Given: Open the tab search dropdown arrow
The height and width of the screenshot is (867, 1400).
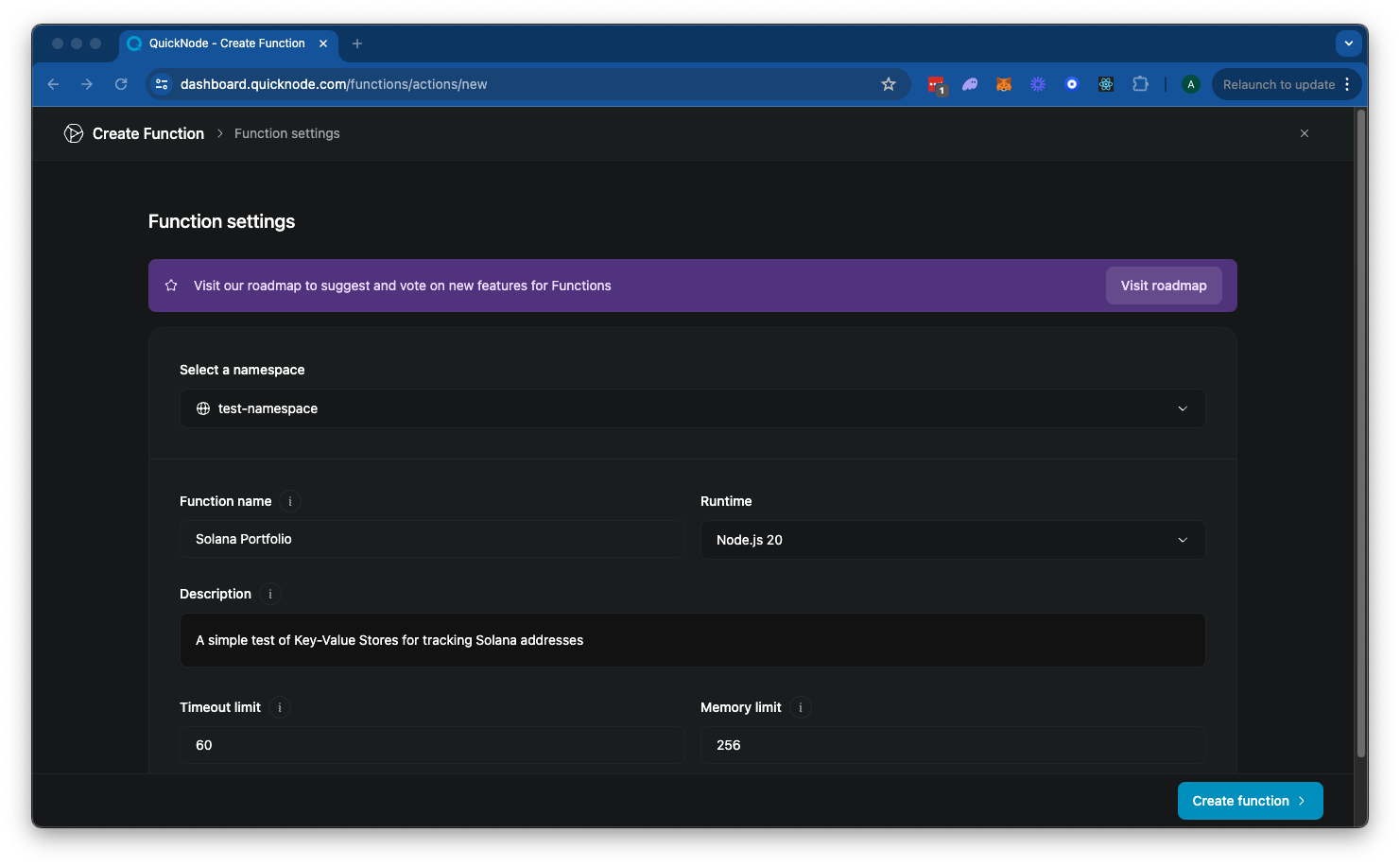Looking at the screenshot, I should pos(1349,43).
